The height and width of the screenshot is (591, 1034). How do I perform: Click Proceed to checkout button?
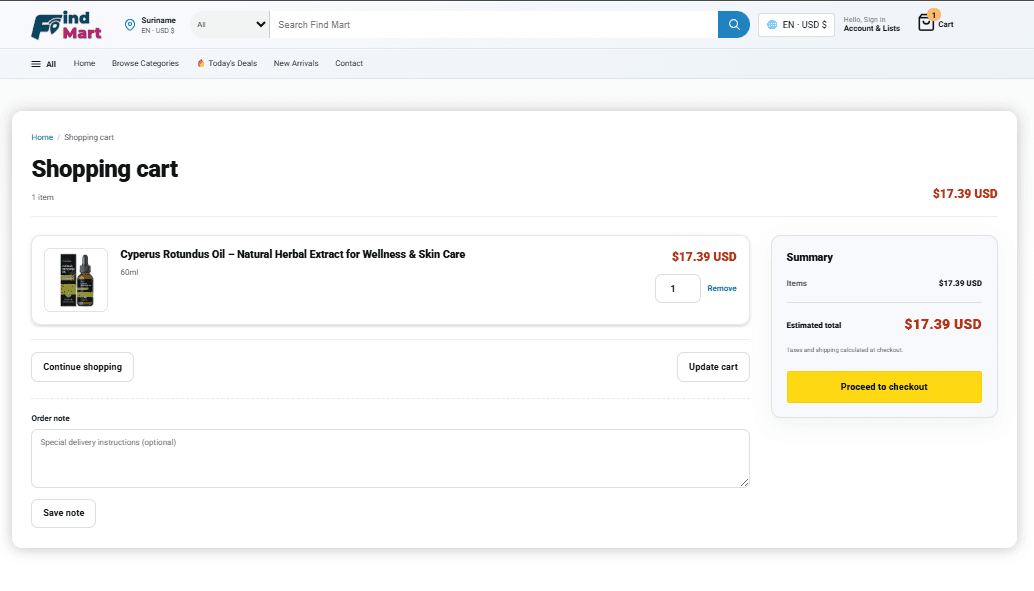pyautogui.click(x=884, y=387)
